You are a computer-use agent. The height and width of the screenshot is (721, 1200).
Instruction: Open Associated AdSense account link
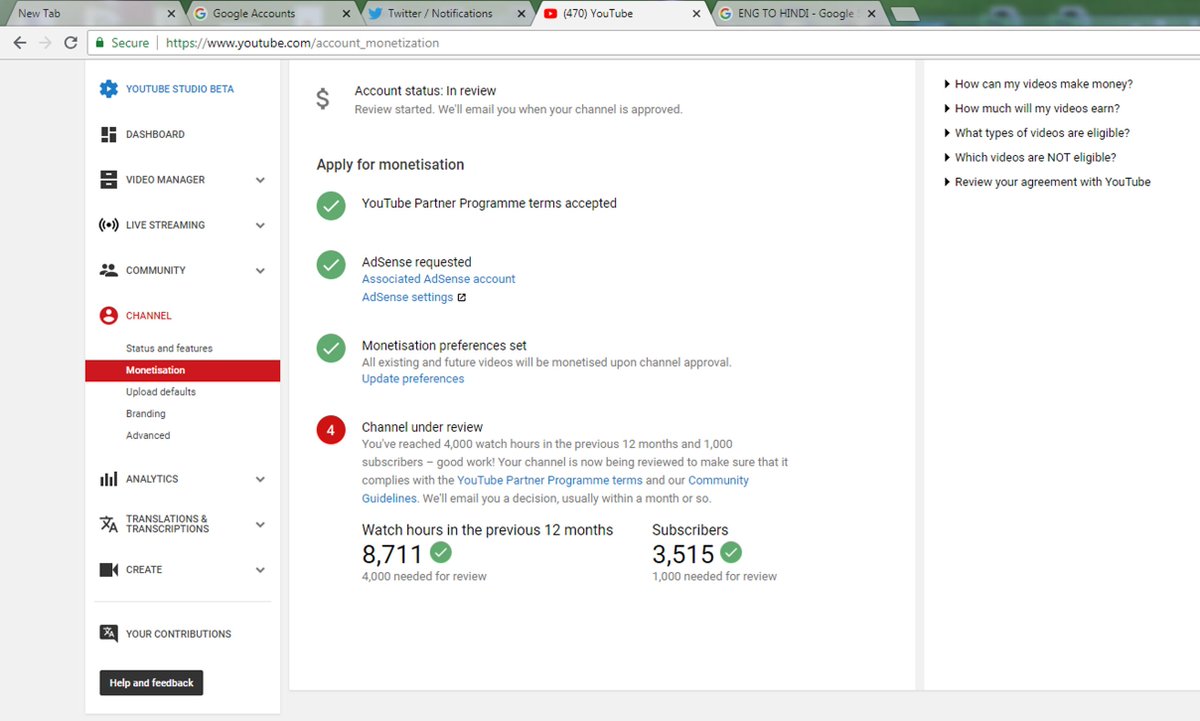[x=439, y=279]
